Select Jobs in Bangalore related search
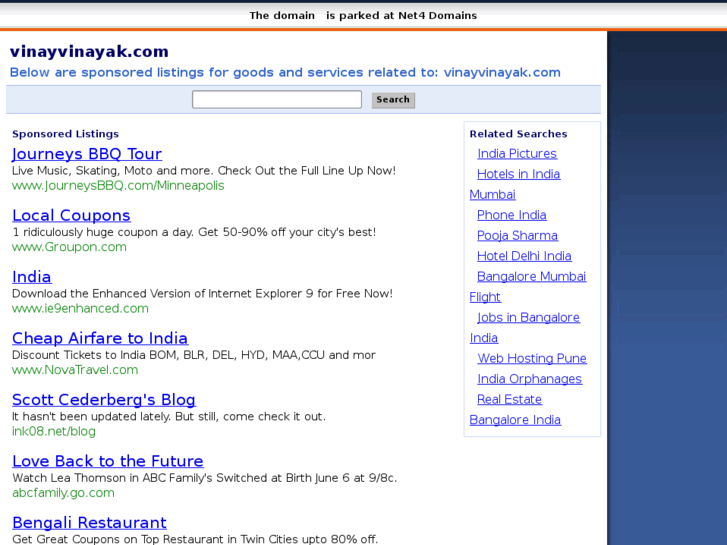 pyautogui.click(x=528, y=317)
